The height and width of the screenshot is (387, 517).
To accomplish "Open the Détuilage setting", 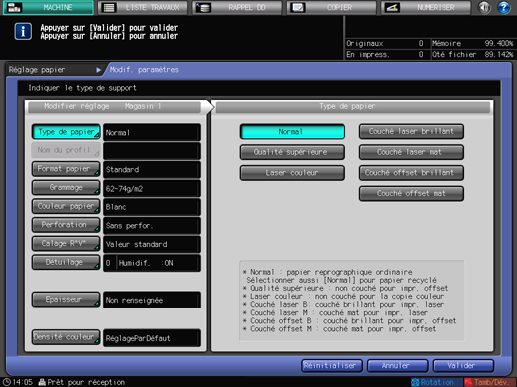I will point(66,262).
